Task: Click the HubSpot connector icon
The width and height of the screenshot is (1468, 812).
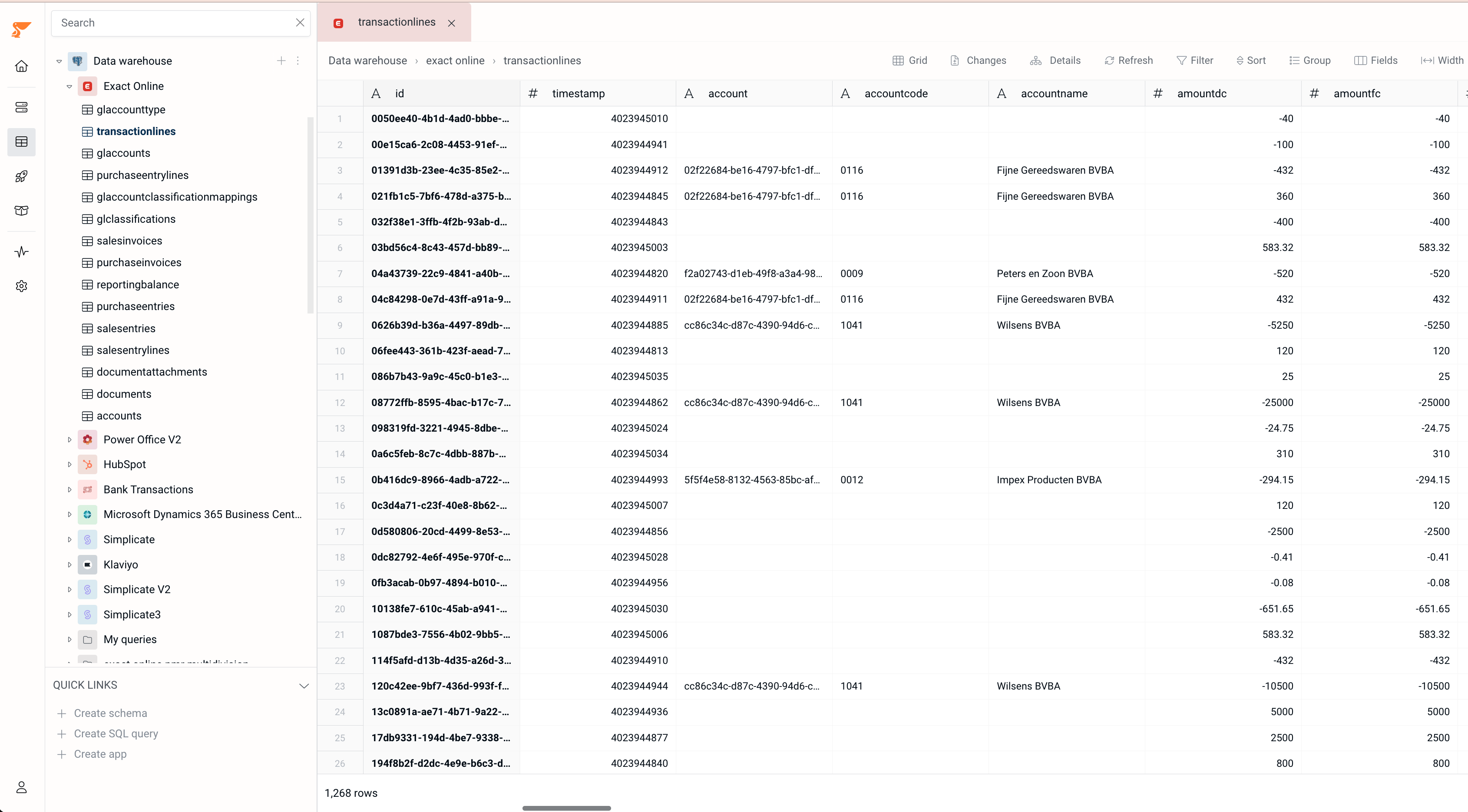Action: (88, 465)
